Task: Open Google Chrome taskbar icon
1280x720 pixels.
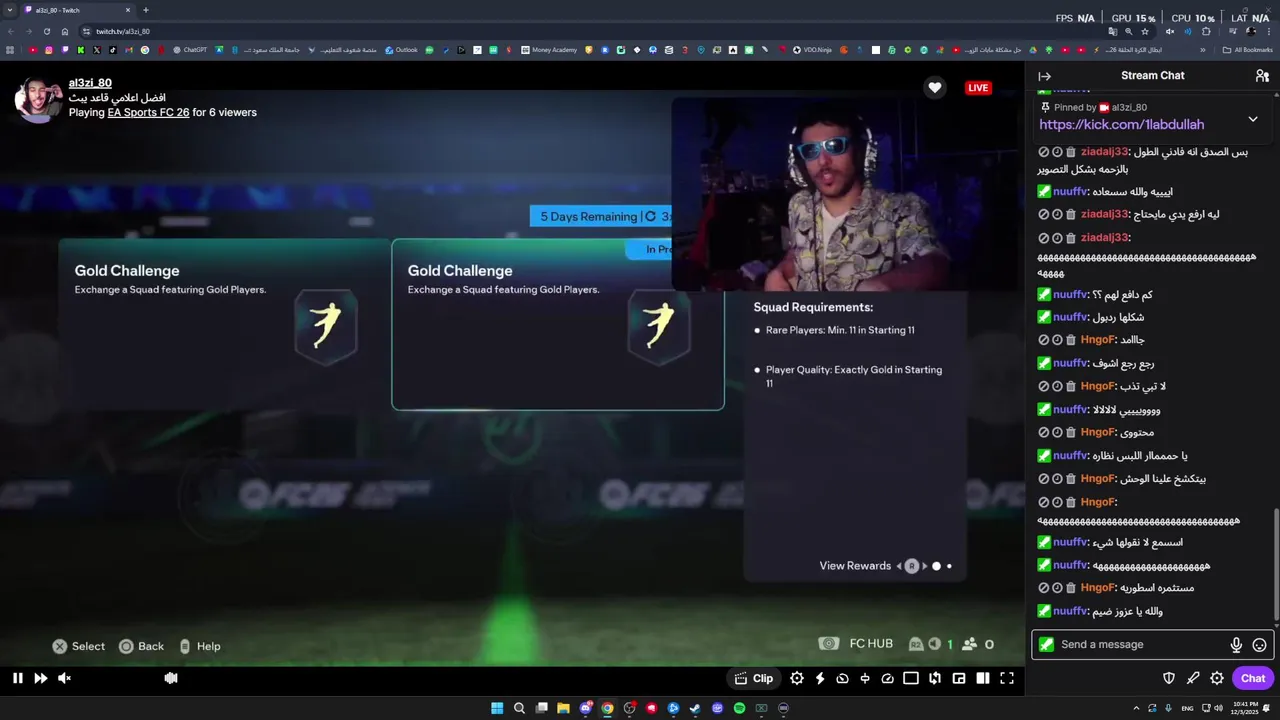Action: [607, 708]
